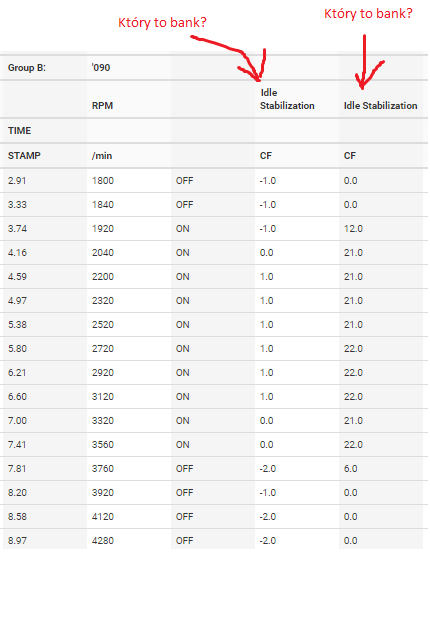Image resolution: width=430 pixels, height=639 pixels.
Task: Click the left red 'Który to bank?' annotation
Action: tap(162, 22)
